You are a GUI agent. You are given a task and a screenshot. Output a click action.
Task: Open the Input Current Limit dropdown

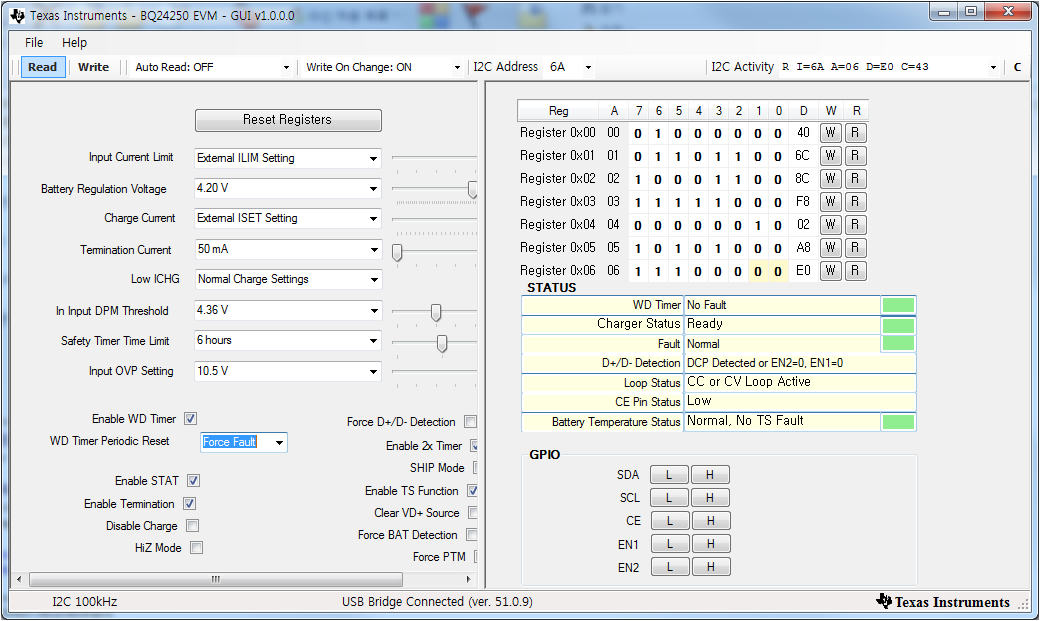pyautogui.click(x=373, y=159)
